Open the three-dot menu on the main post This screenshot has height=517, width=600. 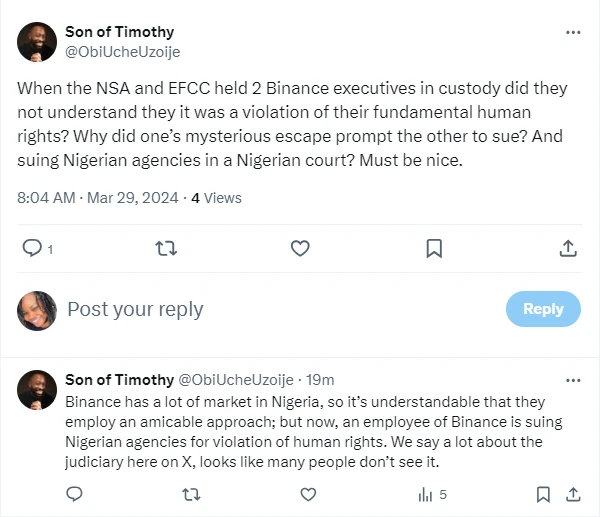coord(573,33)
